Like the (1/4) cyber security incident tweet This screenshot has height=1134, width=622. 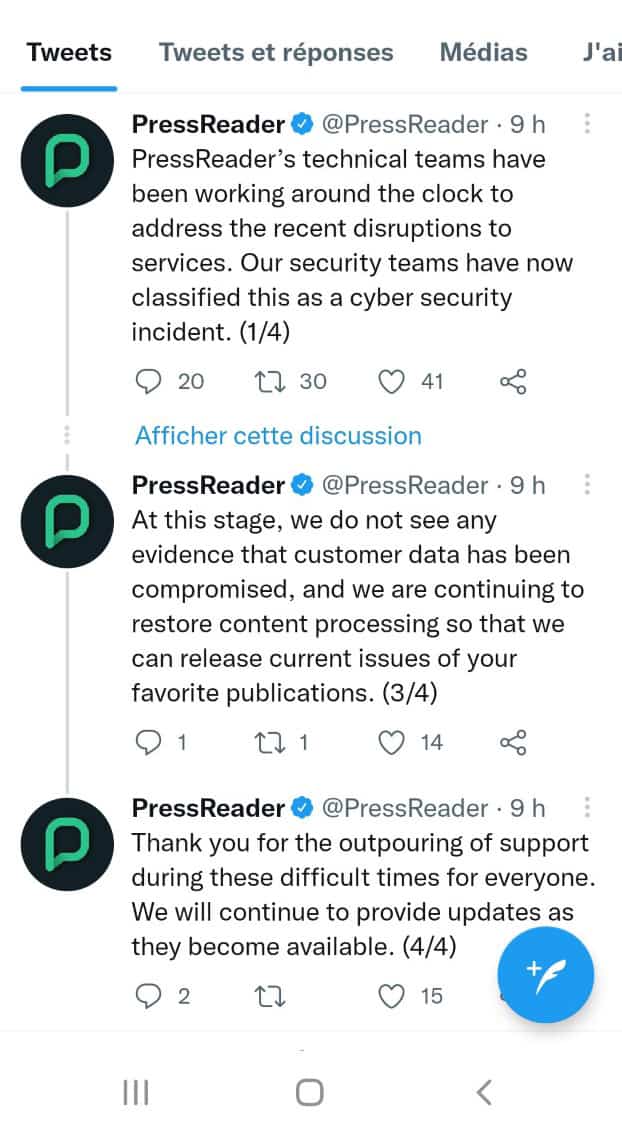[394, 381]
